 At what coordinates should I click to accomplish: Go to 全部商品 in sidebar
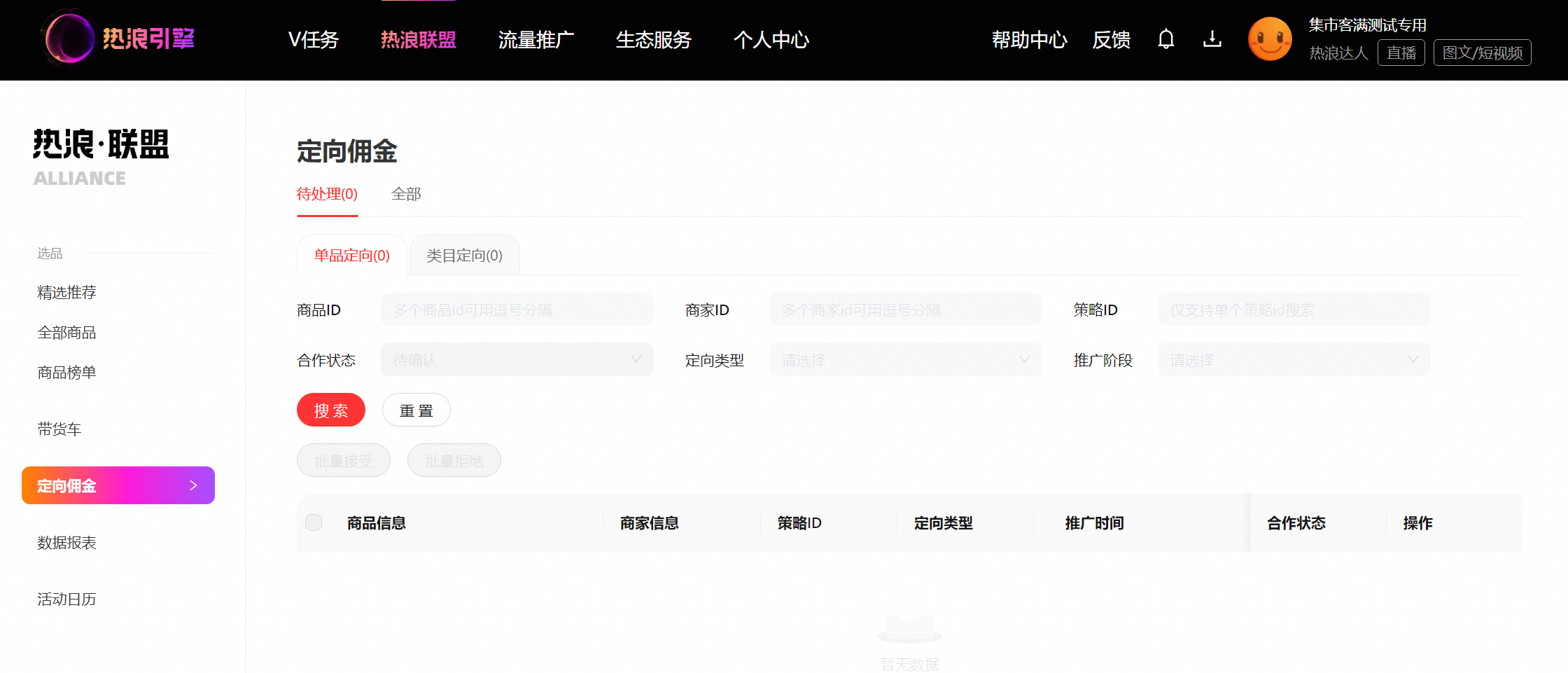coord(67,332)
